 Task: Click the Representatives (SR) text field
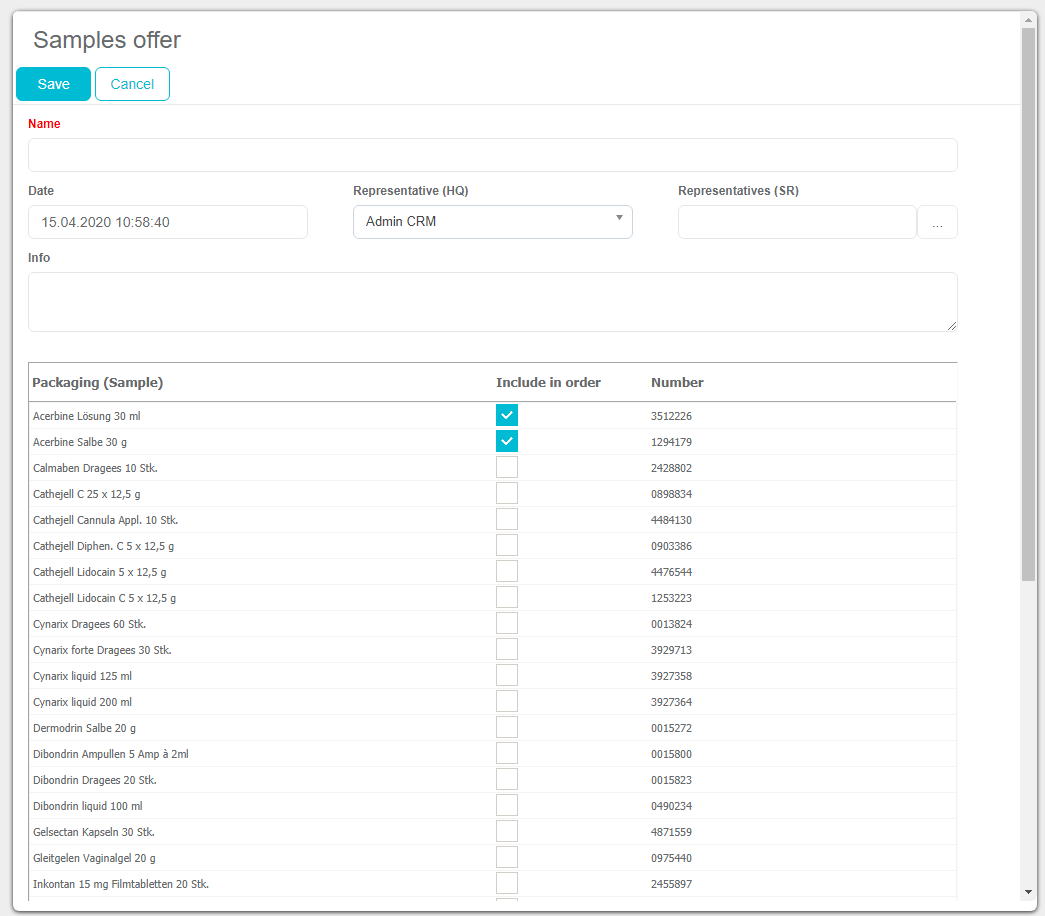(796, 222)
